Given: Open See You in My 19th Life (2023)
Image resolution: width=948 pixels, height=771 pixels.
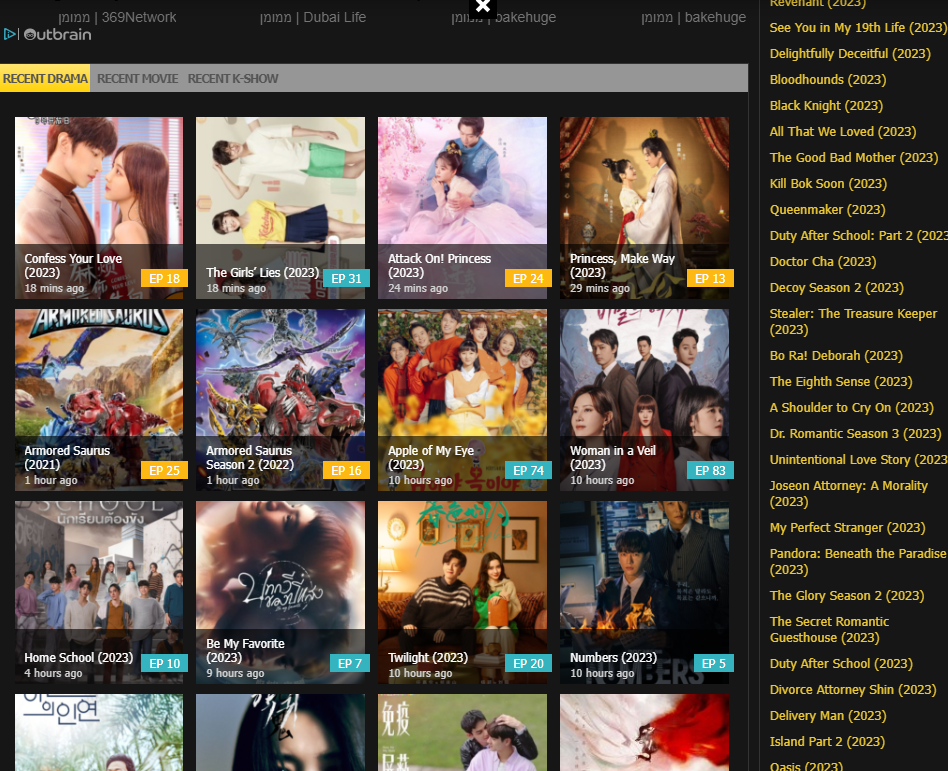Looking at the screenshot, I should pyautogui.click(x=859, y=28).
